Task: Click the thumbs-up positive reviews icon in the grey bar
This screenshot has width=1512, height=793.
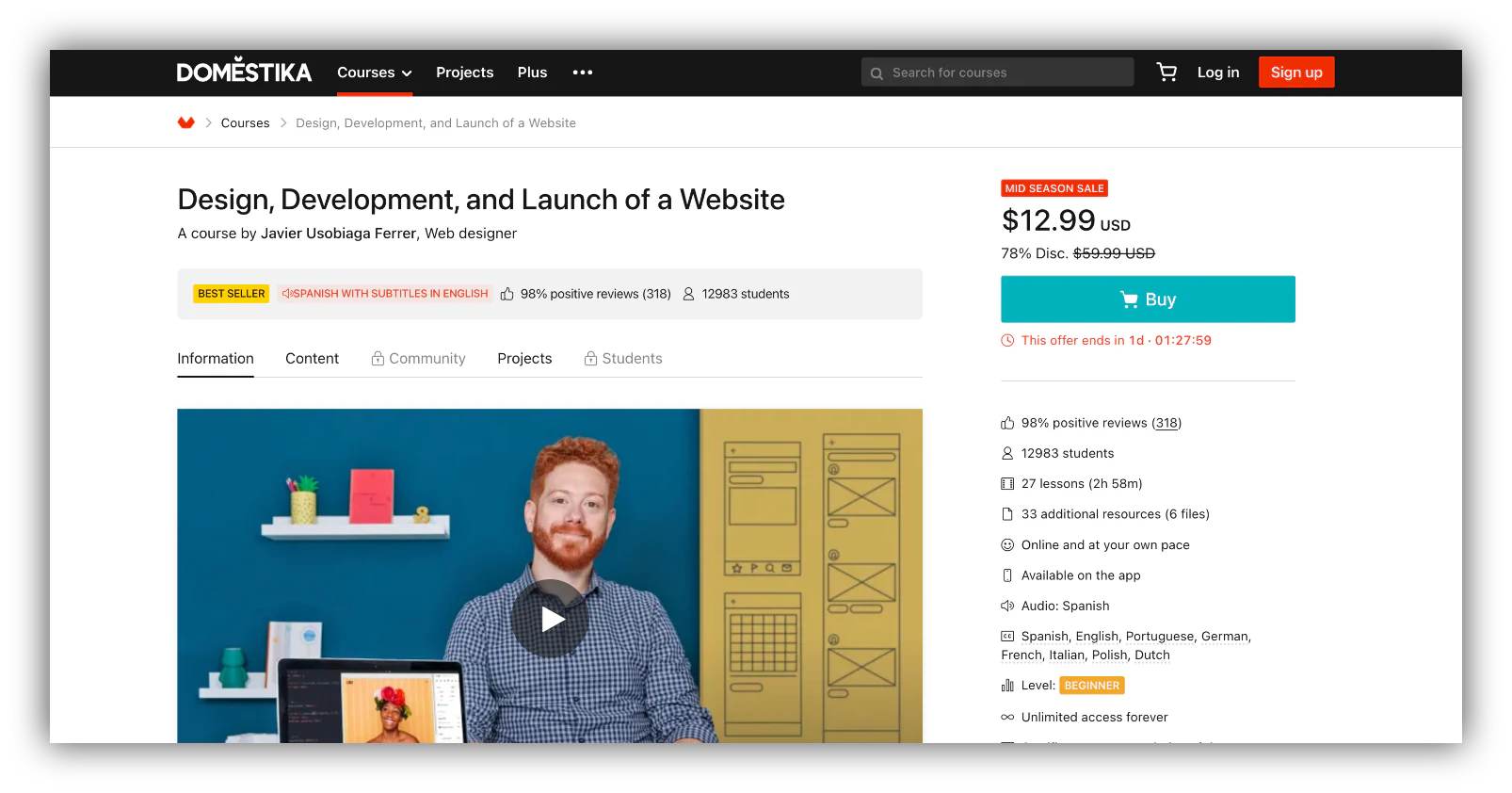Action: [x=507, y=294]
